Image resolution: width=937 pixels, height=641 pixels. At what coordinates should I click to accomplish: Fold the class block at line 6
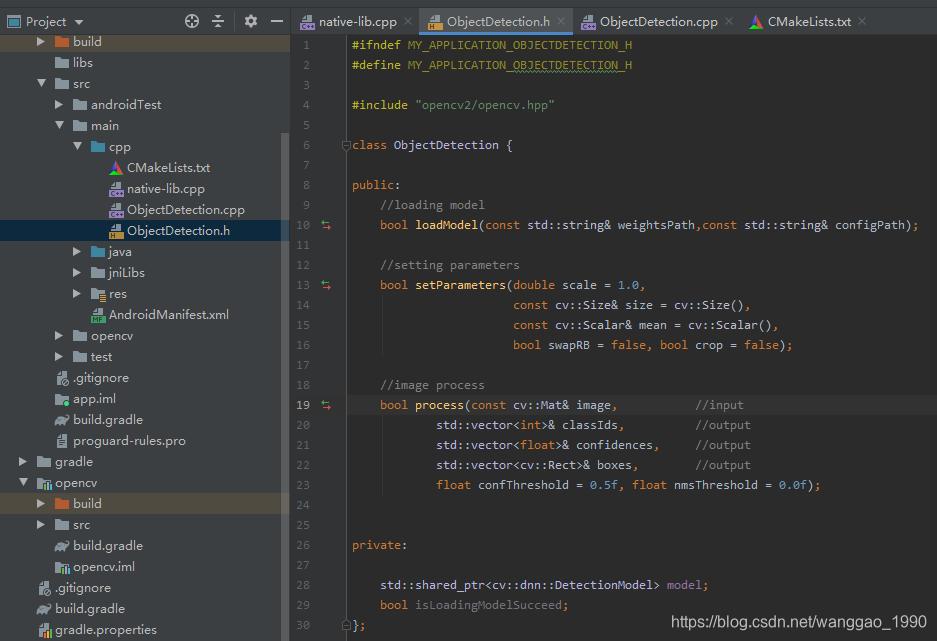tap(346, 145)
